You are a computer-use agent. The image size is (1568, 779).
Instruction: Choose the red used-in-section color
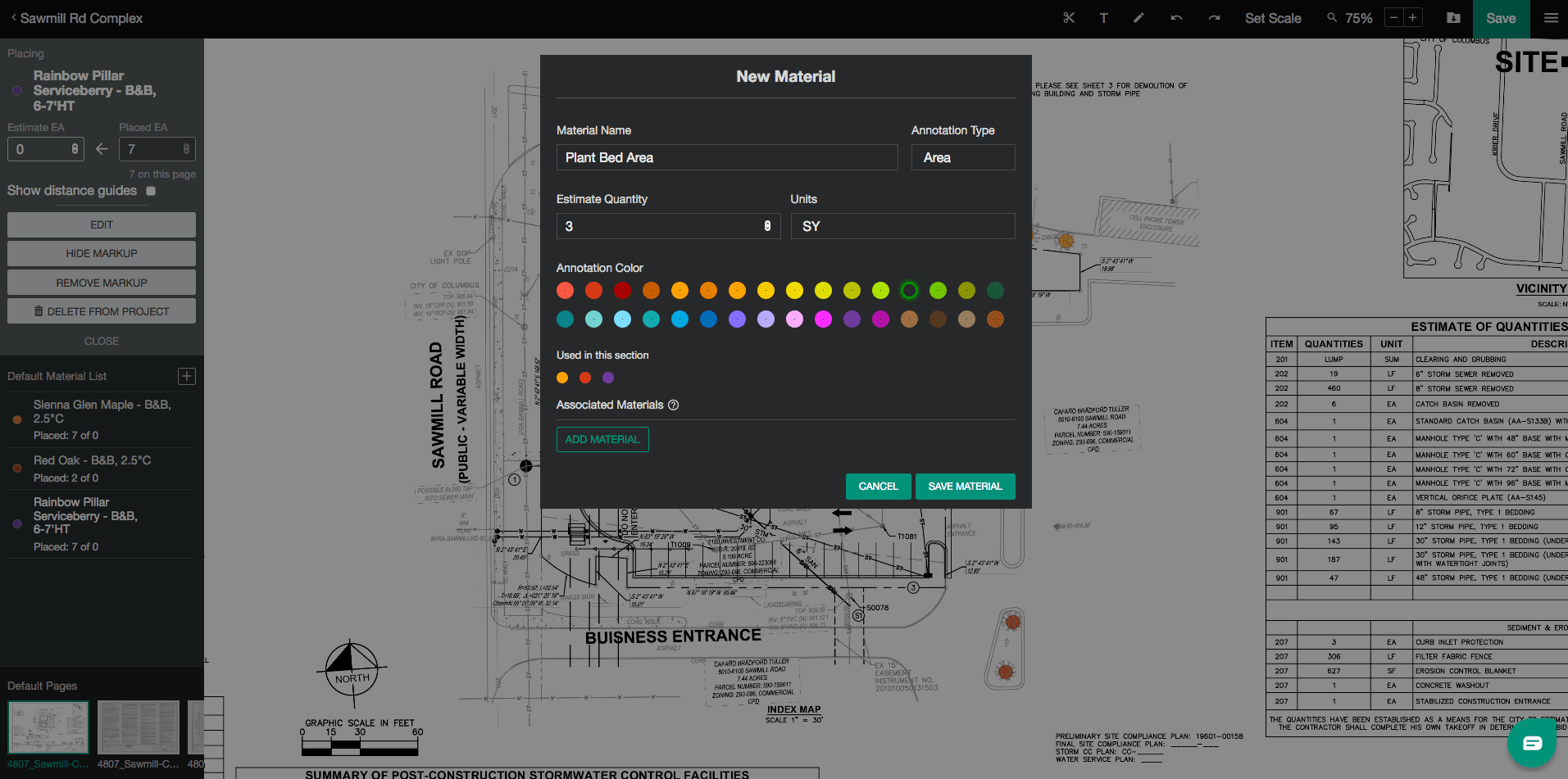(x=585, y=378)
